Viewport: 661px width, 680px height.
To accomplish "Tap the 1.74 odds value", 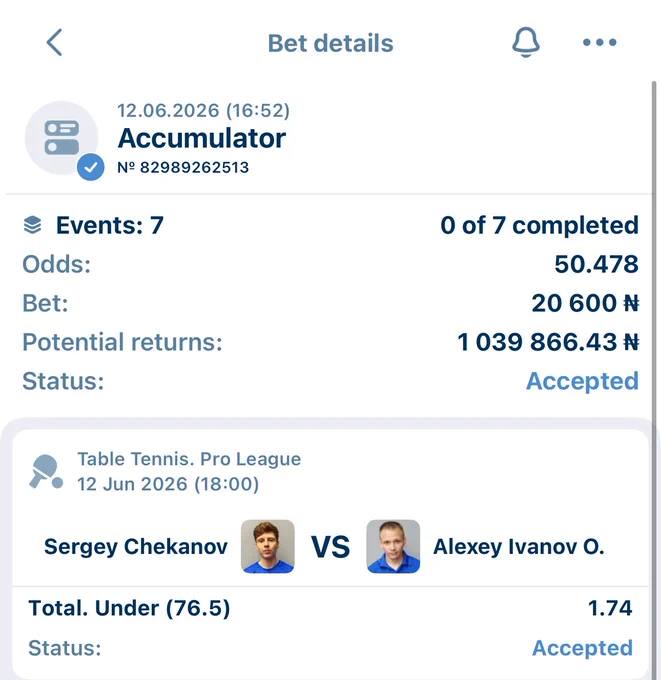I will click(x=610, y=608).
